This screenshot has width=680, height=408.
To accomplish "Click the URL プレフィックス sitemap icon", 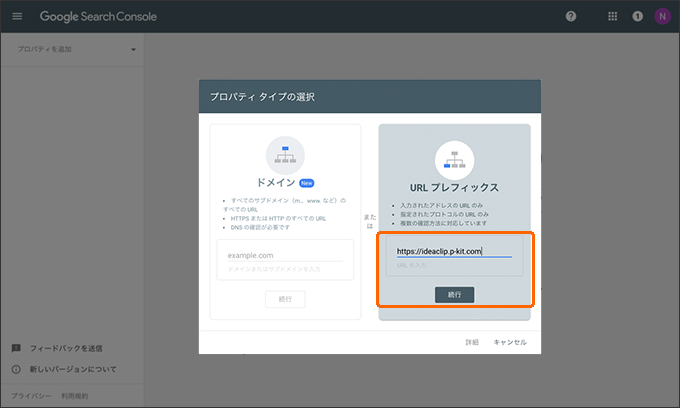I will pos(454,160).
